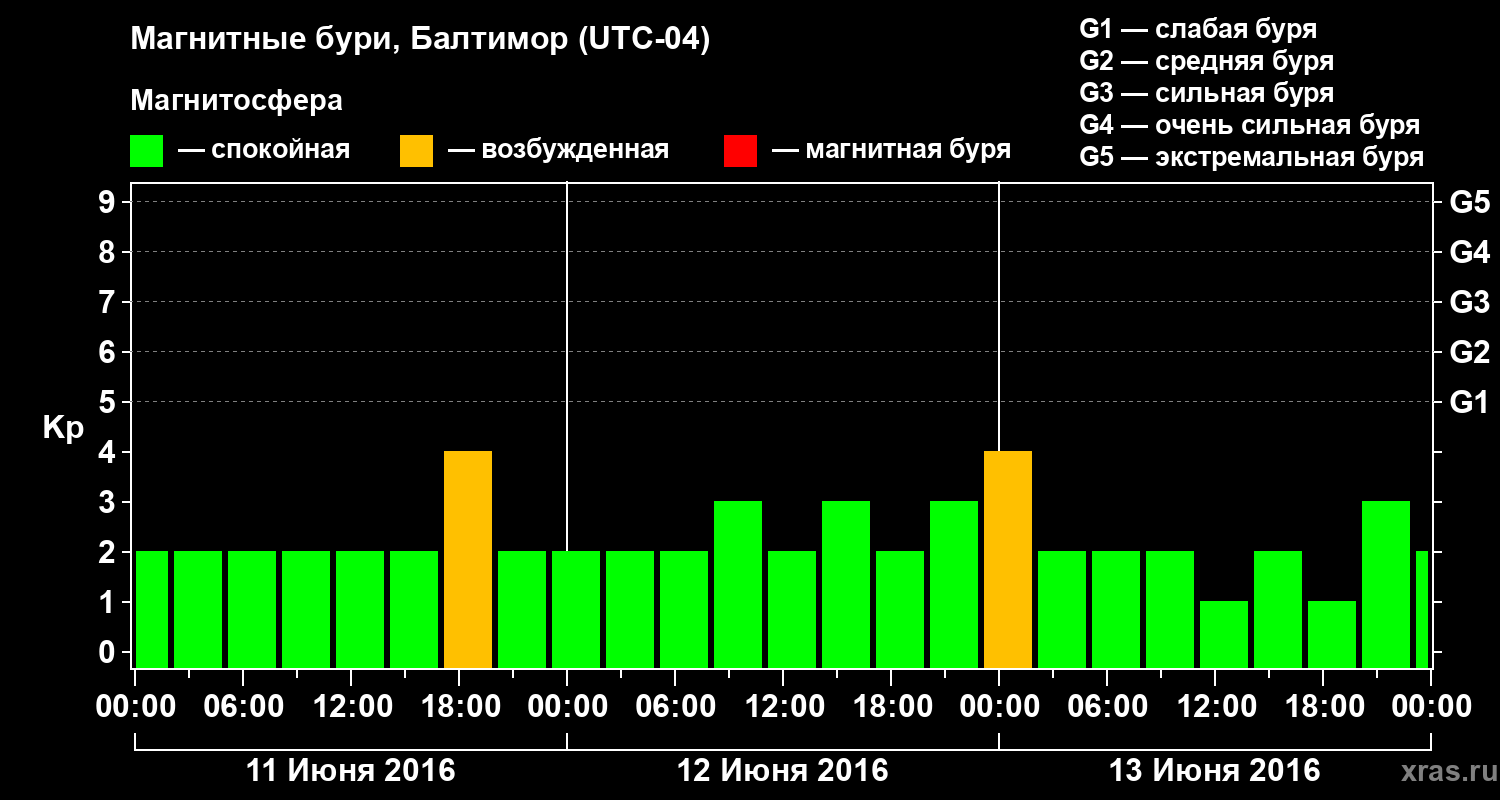Click the '11 Июня 2016' date label
This screenshot has height=800, width=1500.
coord(350,771)
